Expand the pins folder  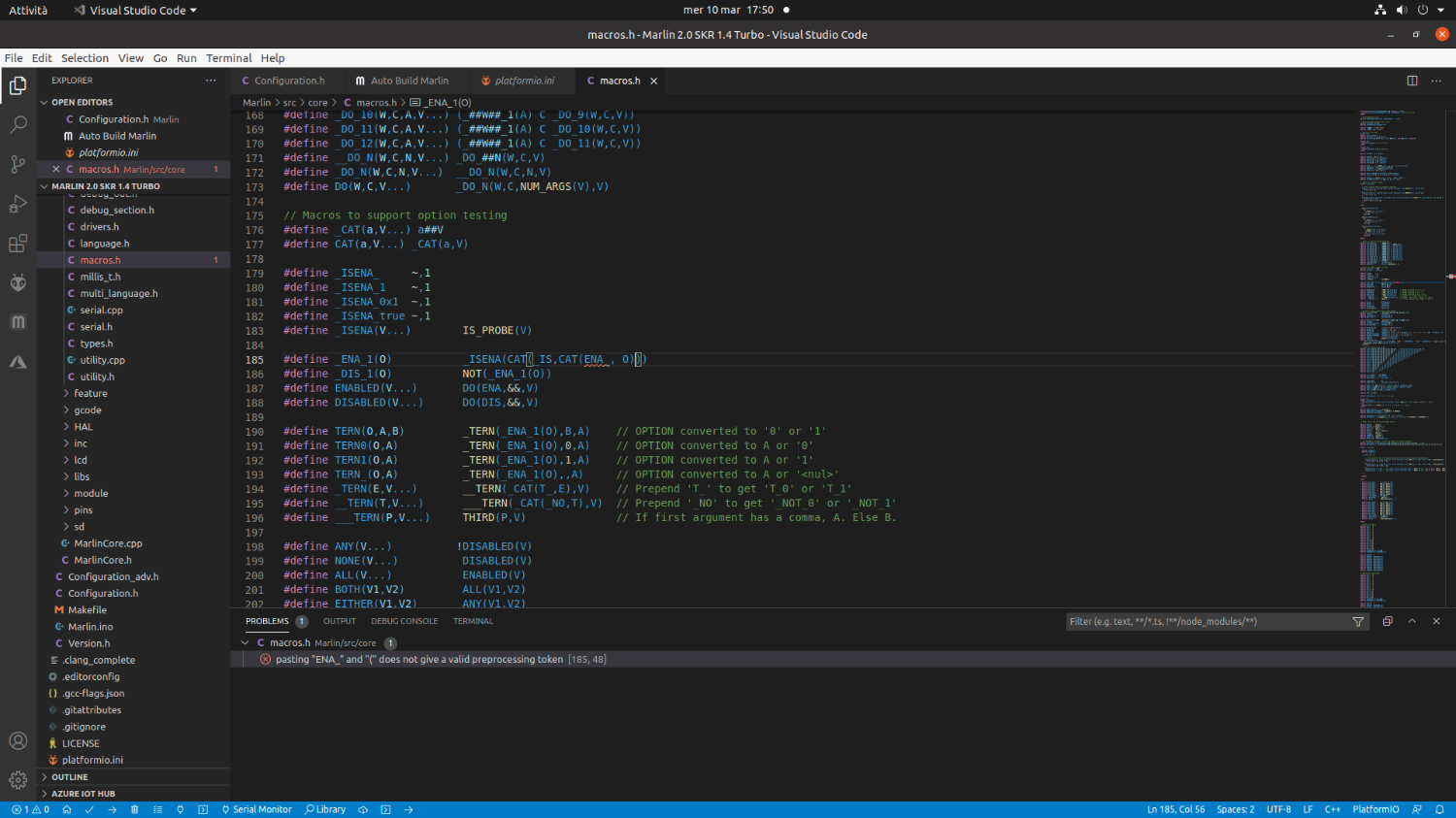[x=83, y=510]
